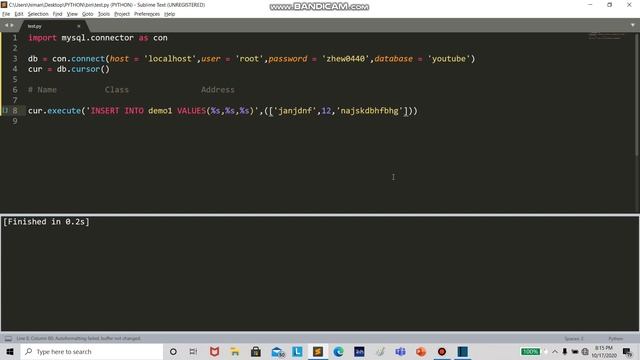Click the '[Finished in 0.2s]' output text
The width and height of the screenshot is (640, 360).
[x=46, y=222]
